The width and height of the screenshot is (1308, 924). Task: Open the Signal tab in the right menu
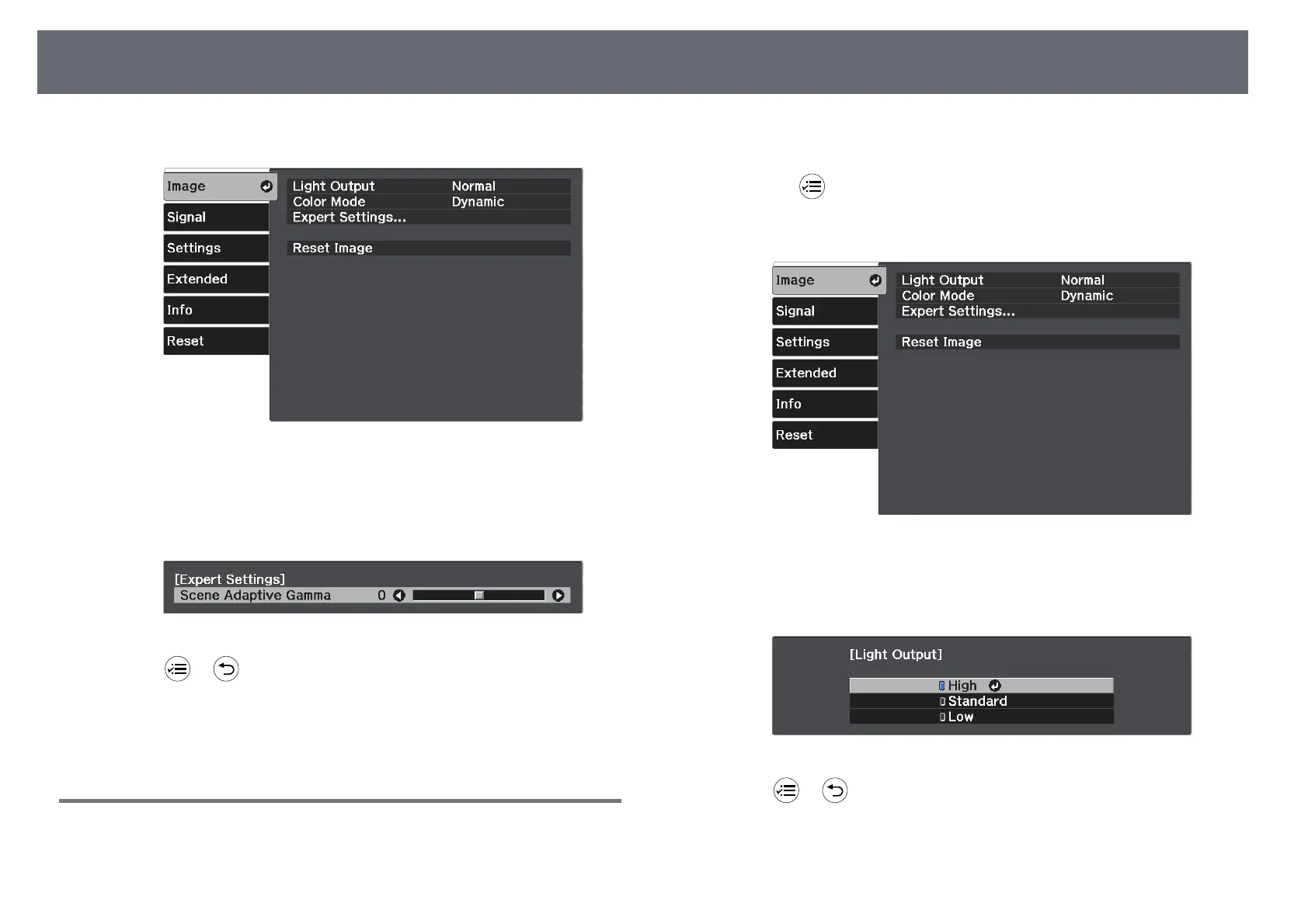tap(826, 311)
